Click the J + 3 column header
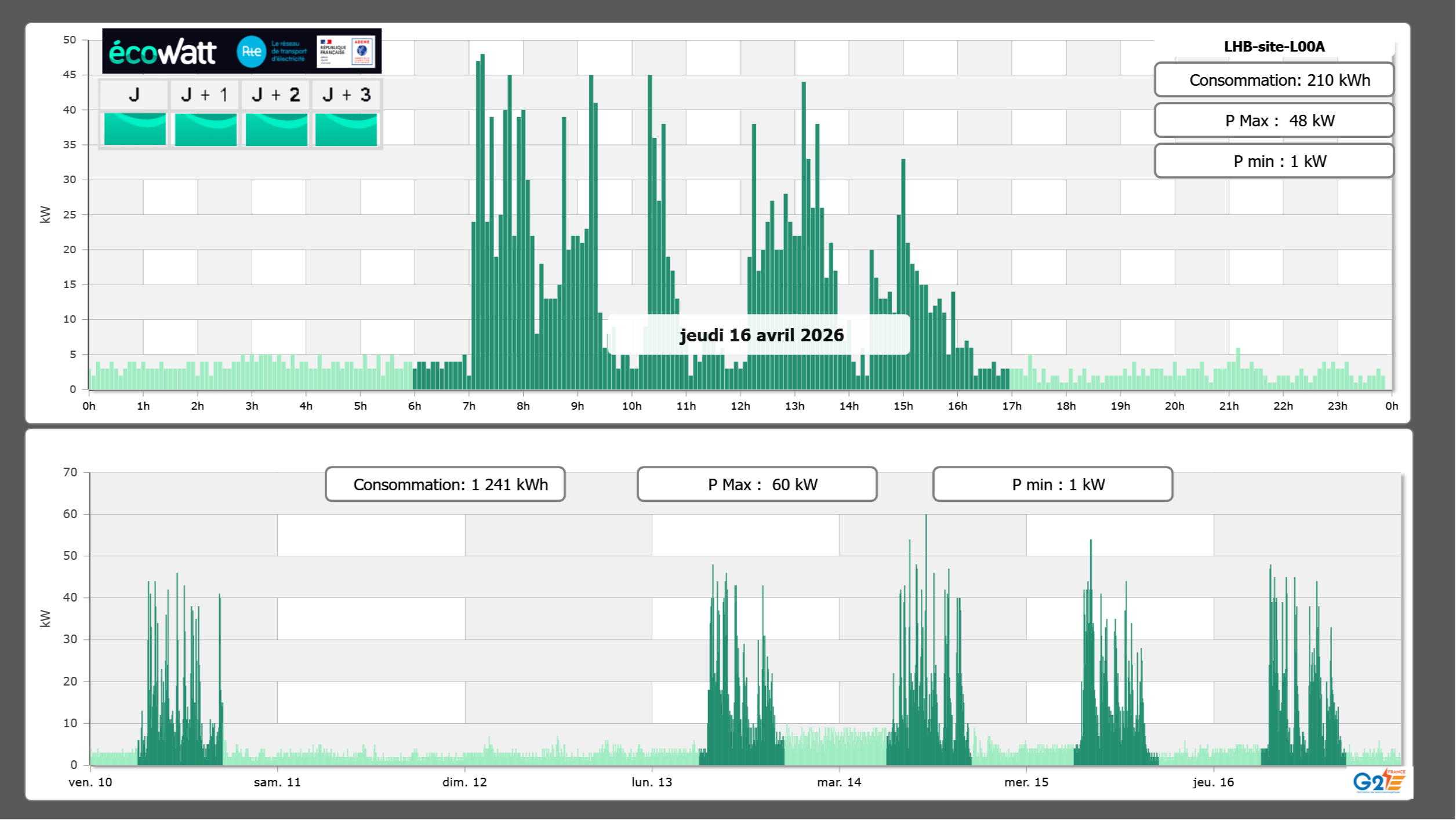Viewport: 1456px width, 820px height. [346, 94]
